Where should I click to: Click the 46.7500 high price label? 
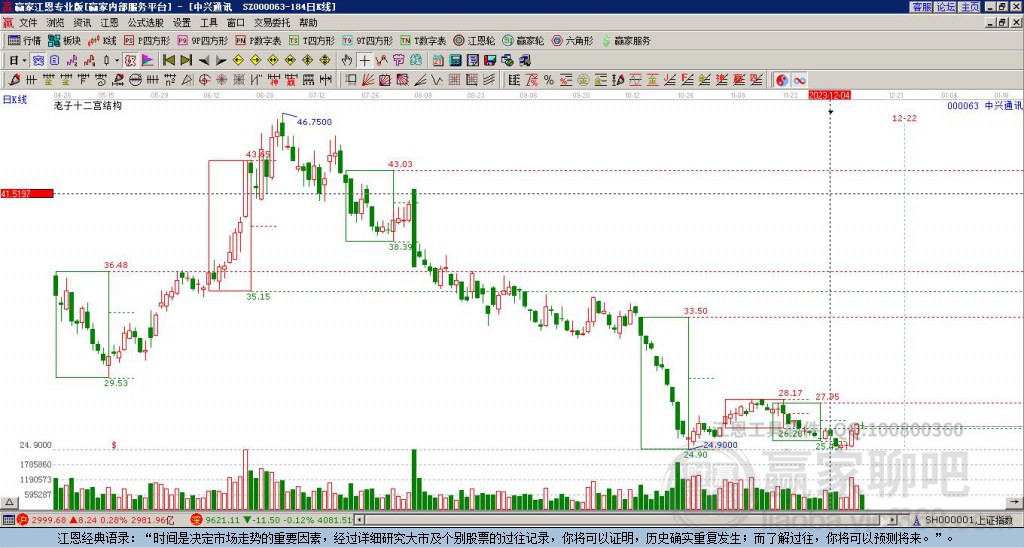(x=314, y=122)
